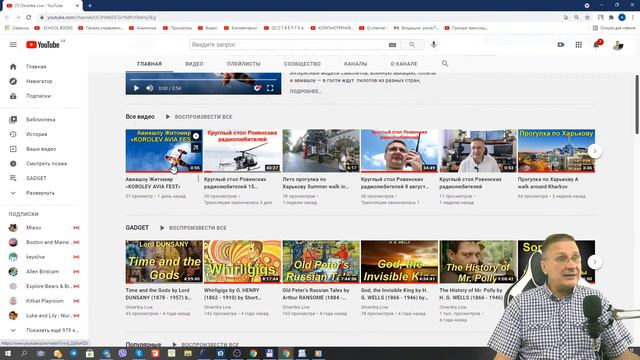This screenshot has width=640, height=360.
Task: Click ПОДРОБНЕЕ under the channel description
Action: [x=305, y=91]
